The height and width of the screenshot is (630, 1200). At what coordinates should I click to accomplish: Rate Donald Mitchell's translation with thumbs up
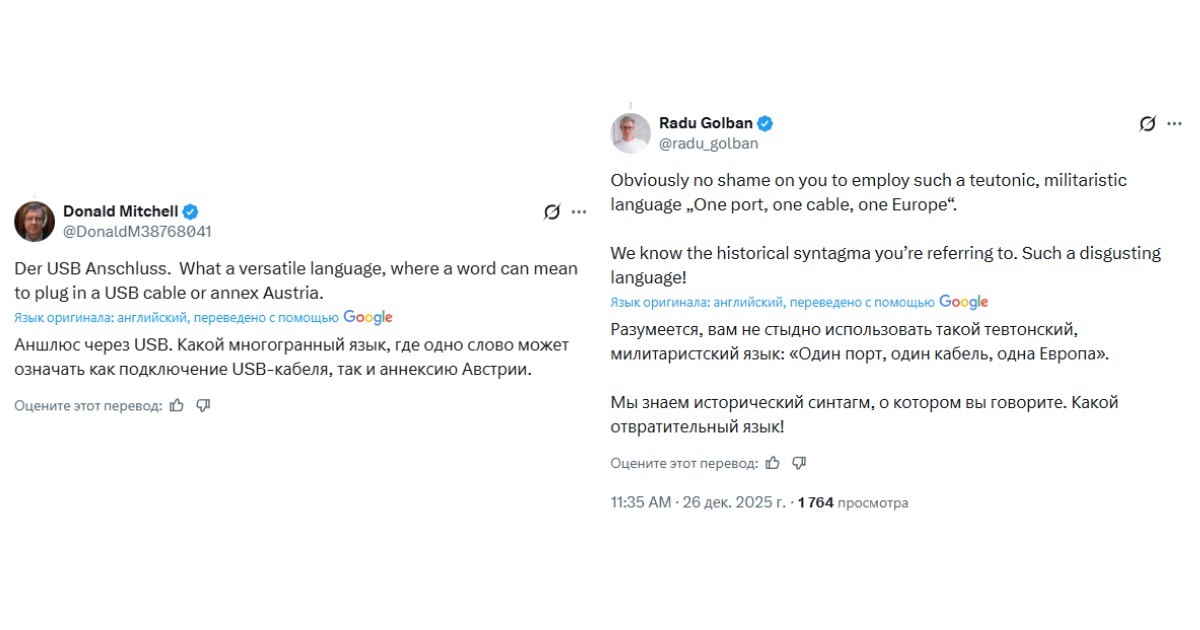pos(176,406)
